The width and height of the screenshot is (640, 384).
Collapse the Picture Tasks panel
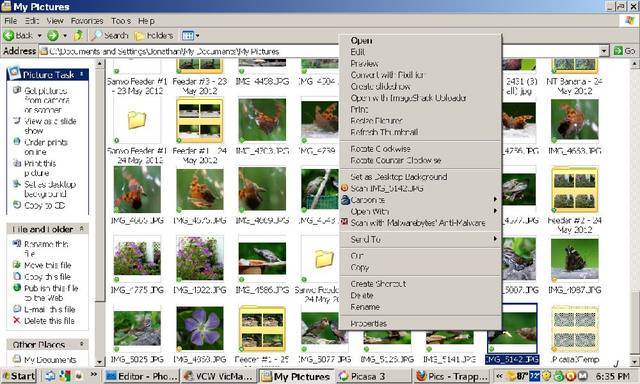pyautogui.click(x=82, y=74)
